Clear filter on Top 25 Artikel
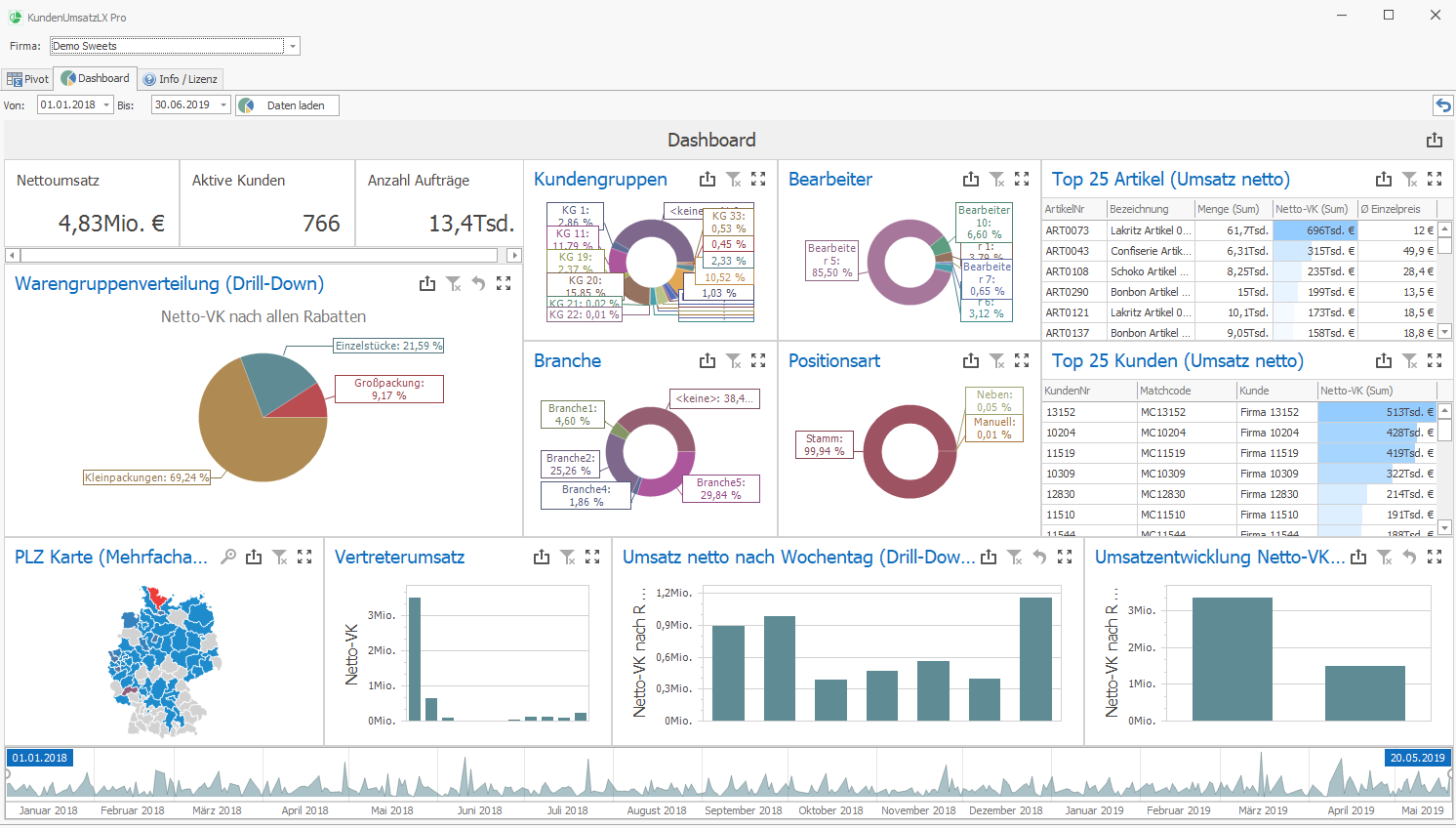The width and height of the screenshot is (1456, 828). 1410,179
